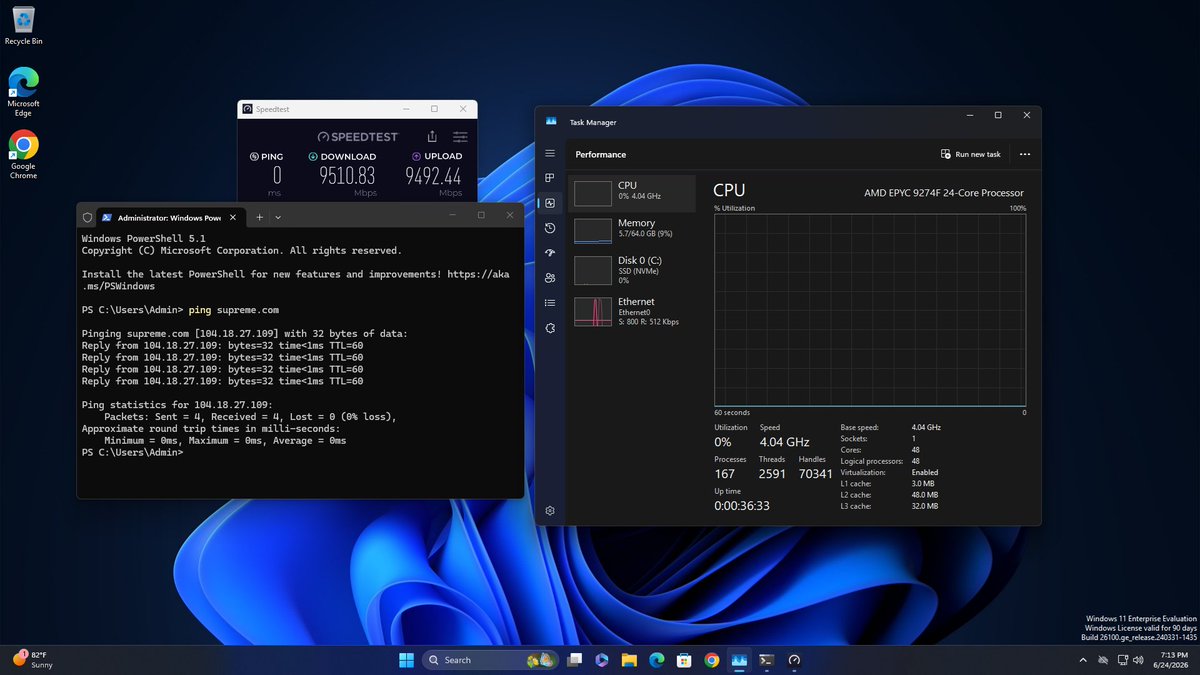Open the Users page in Task Manager
Image resolution: width=1200 pixels, height=675 pixels.
(550, 278)
